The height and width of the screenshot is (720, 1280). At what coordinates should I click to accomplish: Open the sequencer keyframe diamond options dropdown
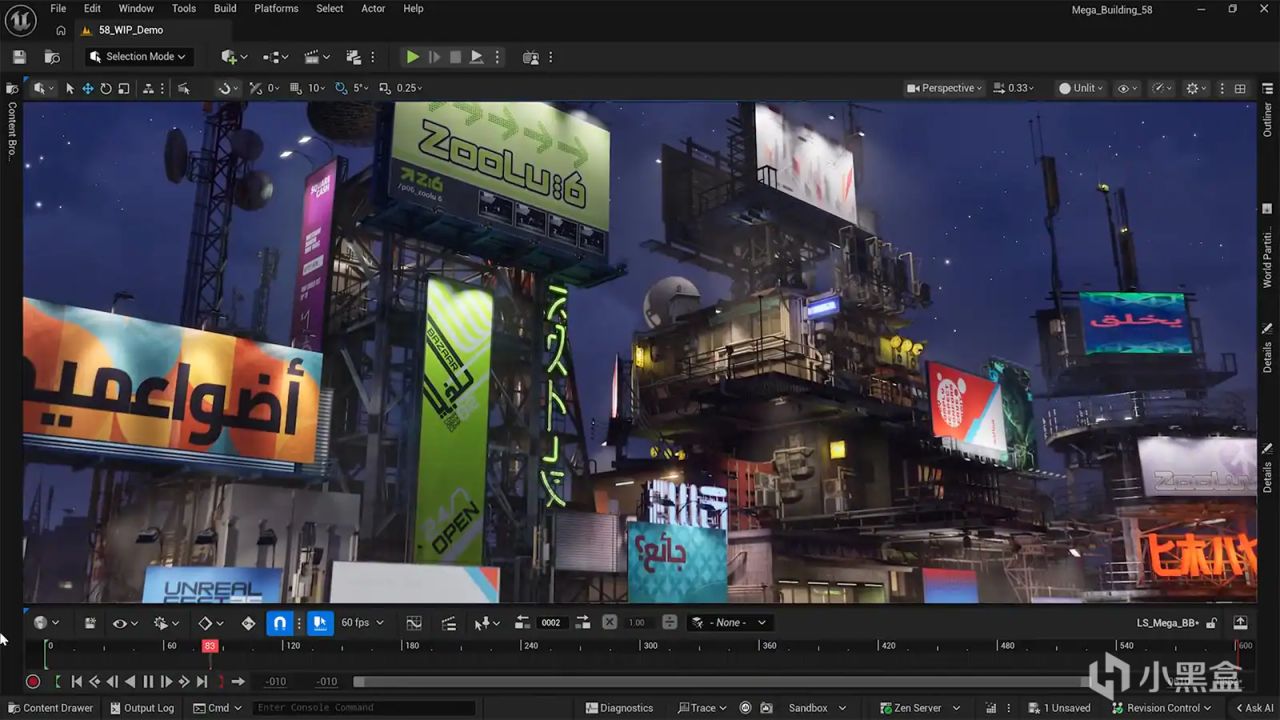pos(210,623)
